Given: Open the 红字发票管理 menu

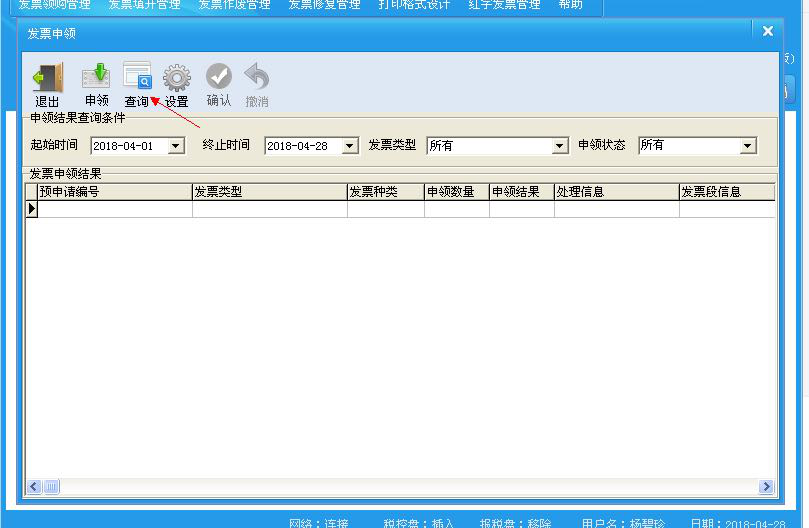Looking at the screenshot, I should 505,5.
